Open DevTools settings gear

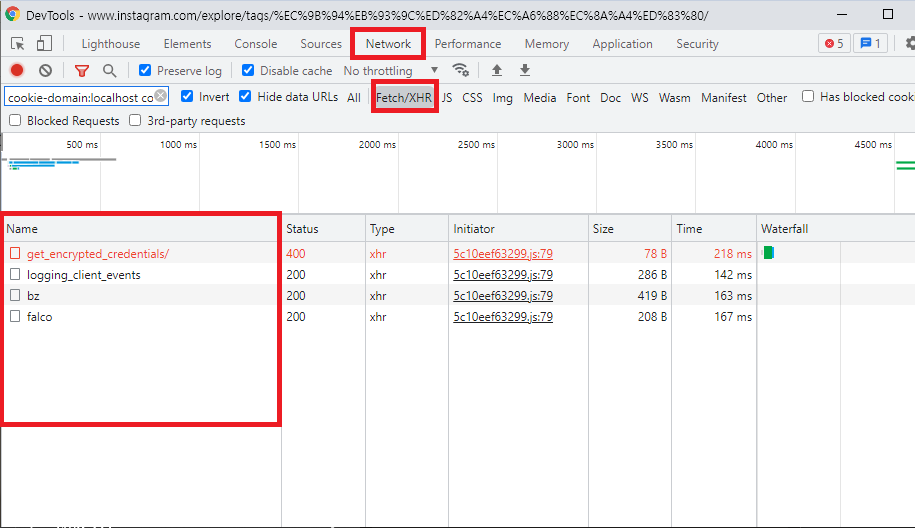pos(910,44)
